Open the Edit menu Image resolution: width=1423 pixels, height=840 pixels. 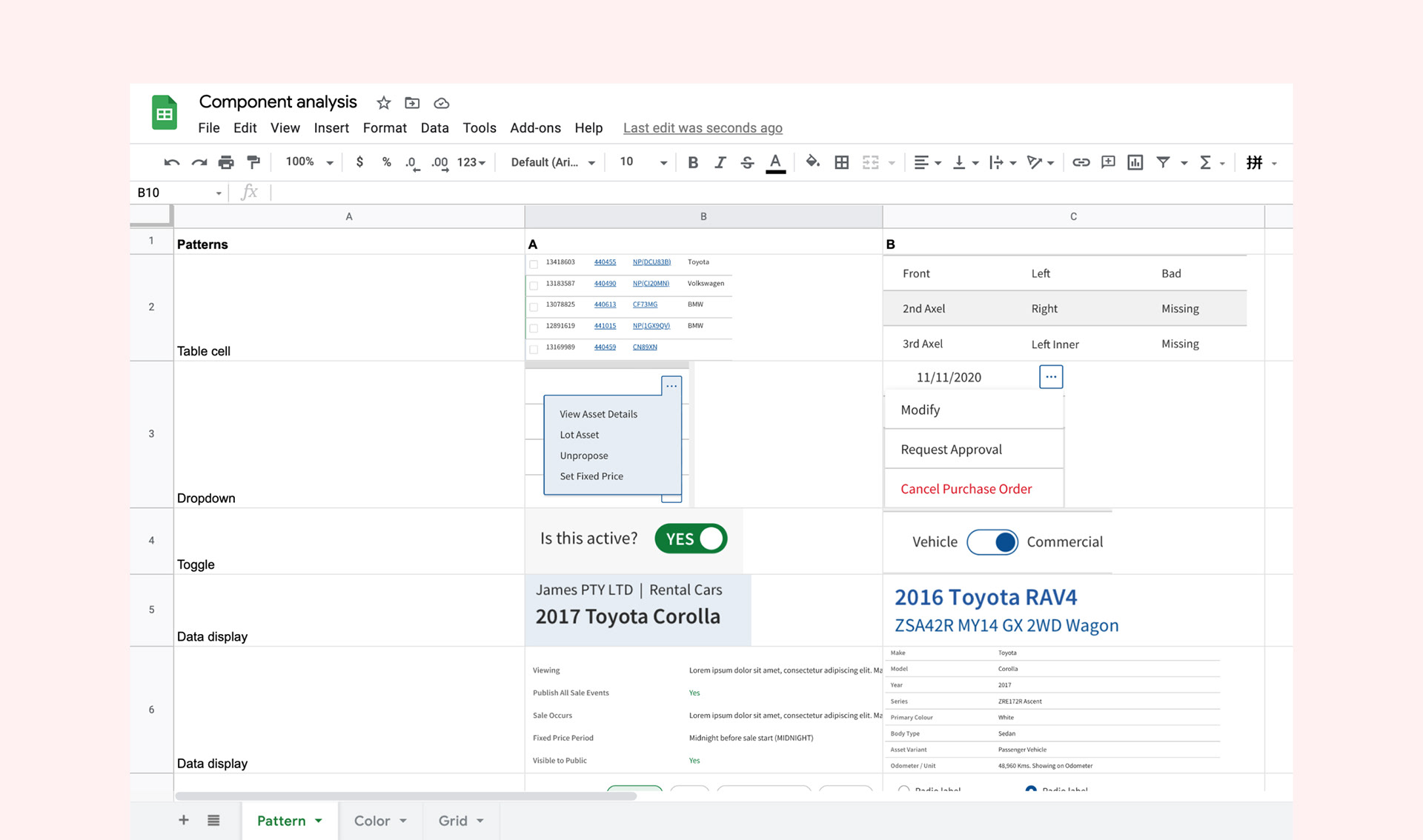(x=245, y=128)
